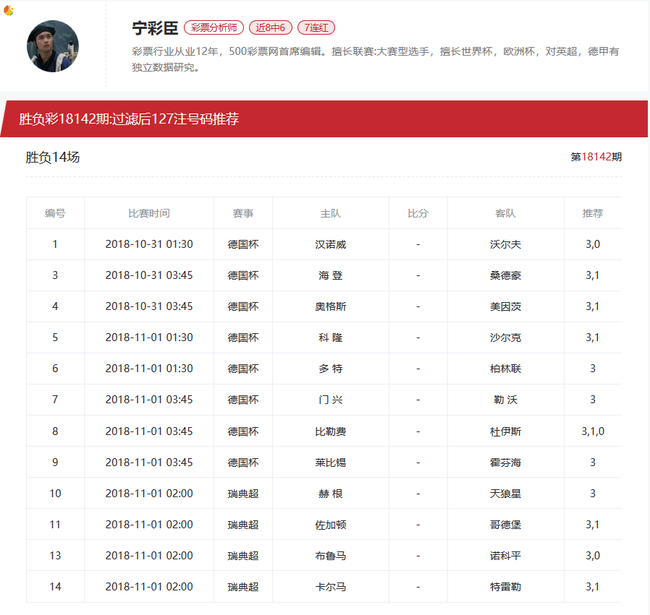The width and height of the screenshot is (650, 615).
Task: Select away team 霍芬海
Action: pos(505,462)
